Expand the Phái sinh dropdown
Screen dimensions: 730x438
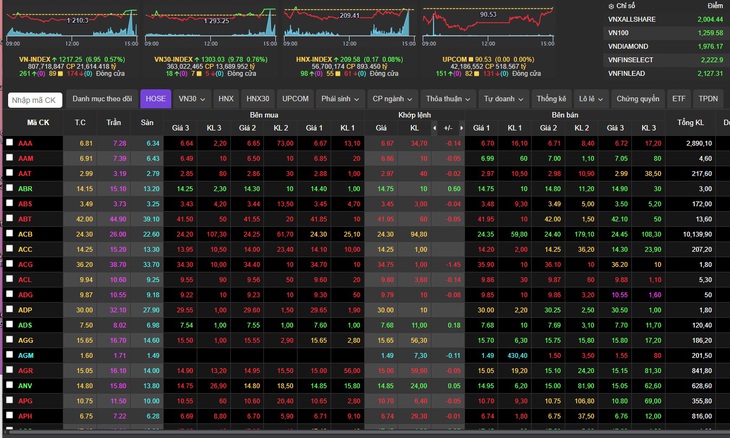[x=340, y=99]
